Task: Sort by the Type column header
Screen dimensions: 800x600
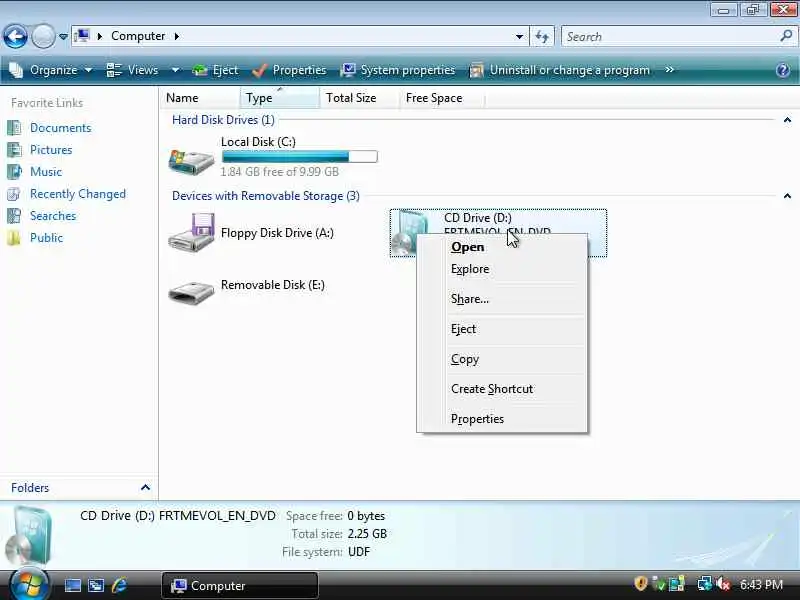Action: tap(280, 97)
